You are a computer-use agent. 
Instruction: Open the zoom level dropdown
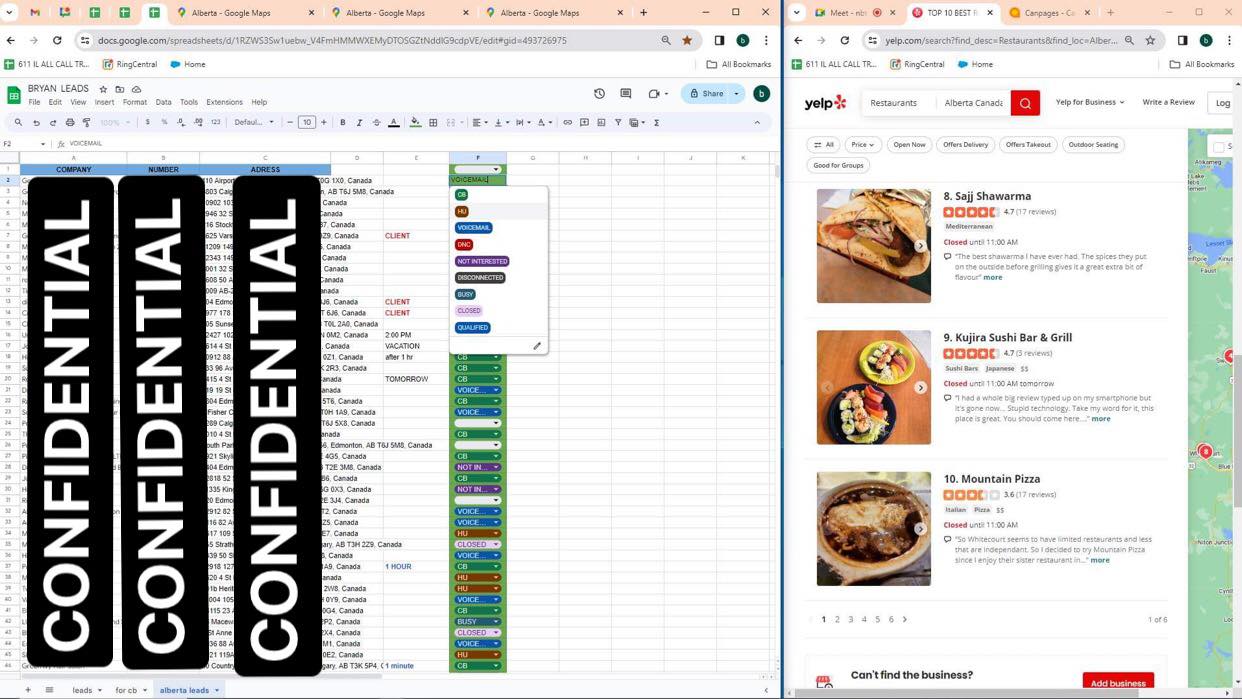click(x=115, y=122)
